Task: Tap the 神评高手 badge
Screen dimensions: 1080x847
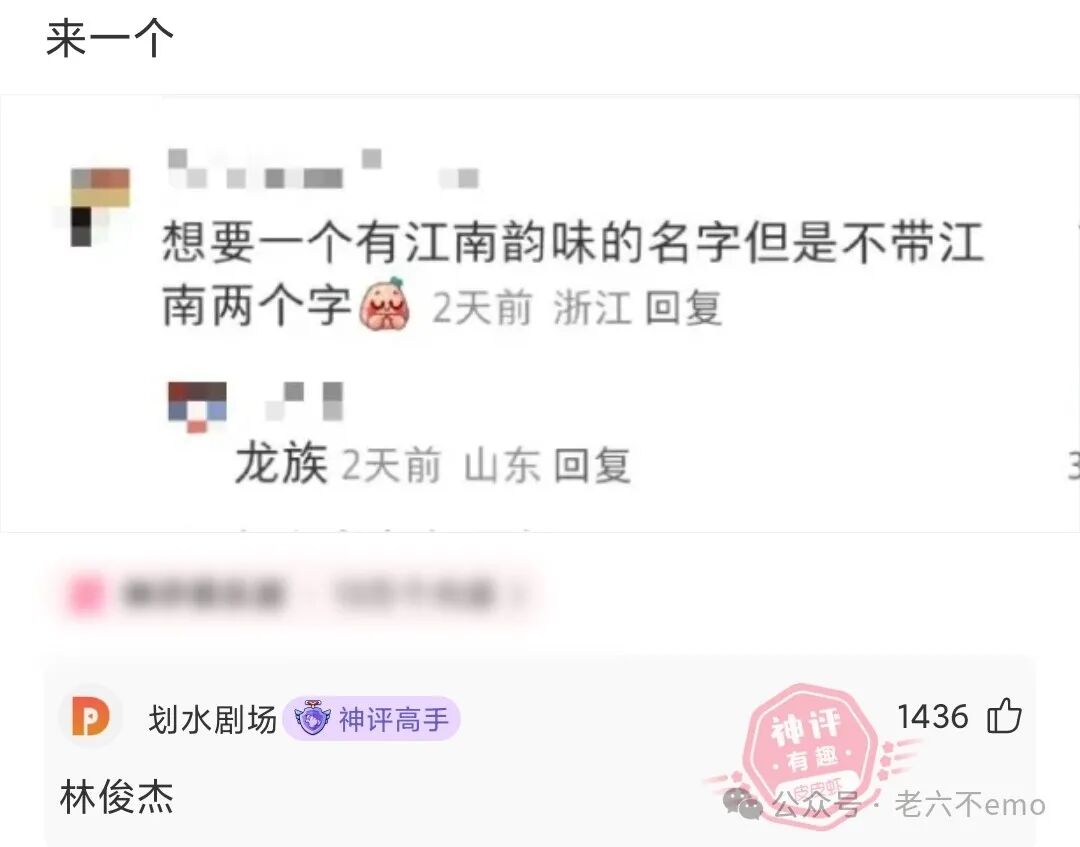Action: tap(372, 720)
